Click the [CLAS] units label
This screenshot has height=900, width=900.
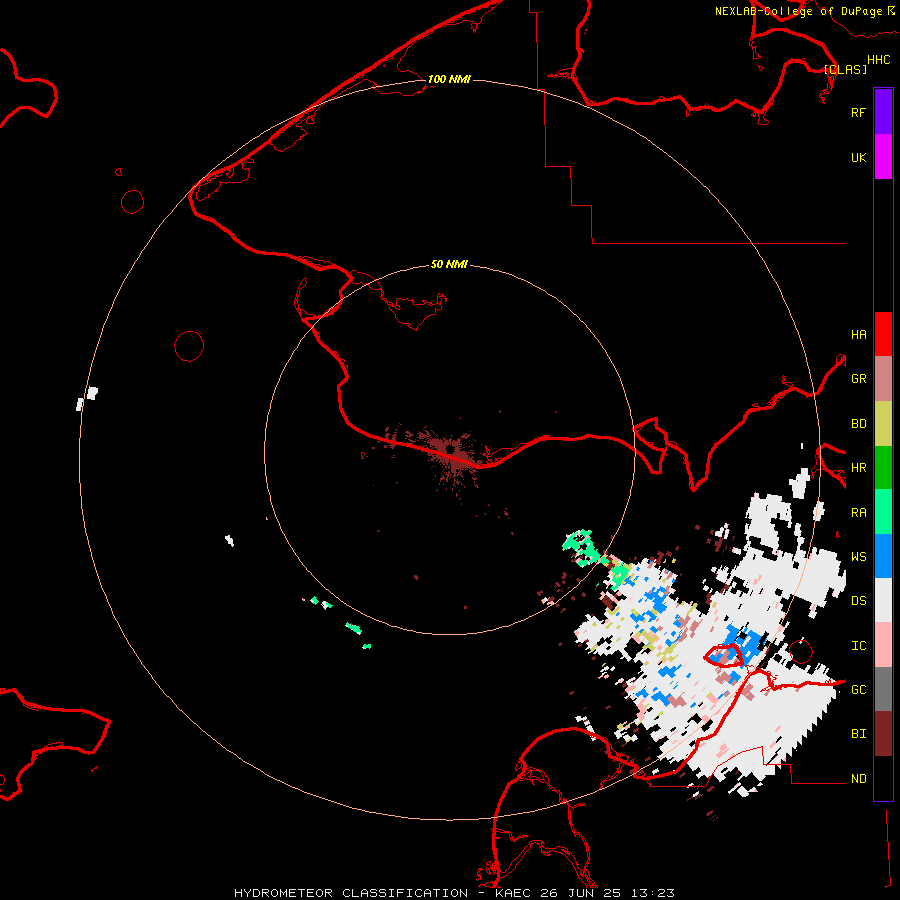[845, 69]
